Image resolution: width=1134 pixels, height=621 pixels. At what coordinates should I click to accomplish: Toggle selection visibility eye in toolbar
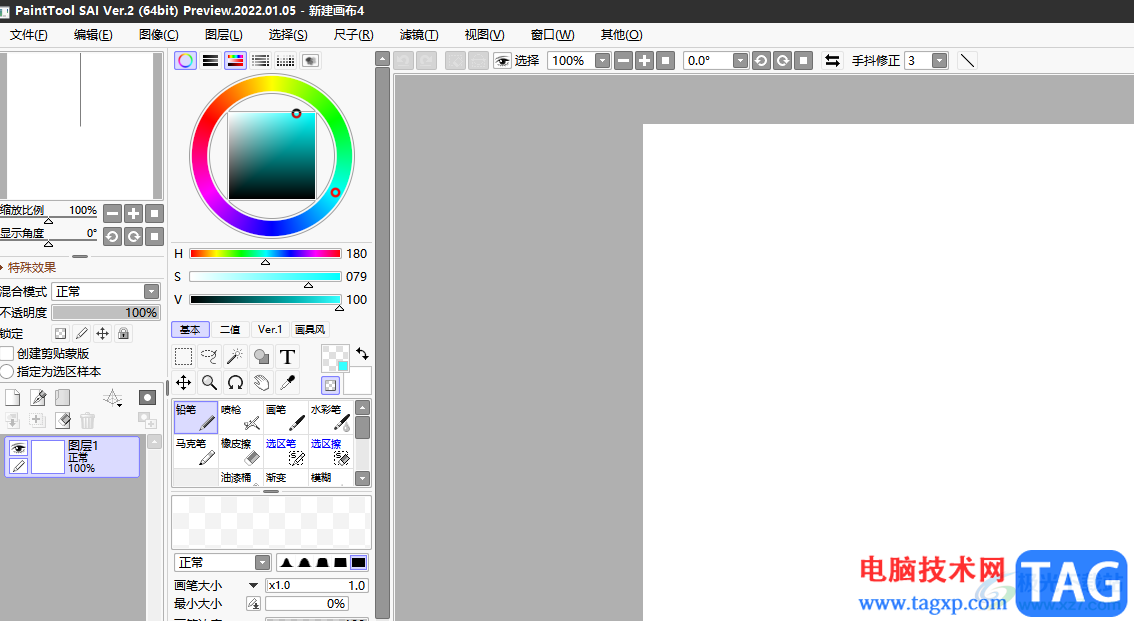click(x=502, y=61)
